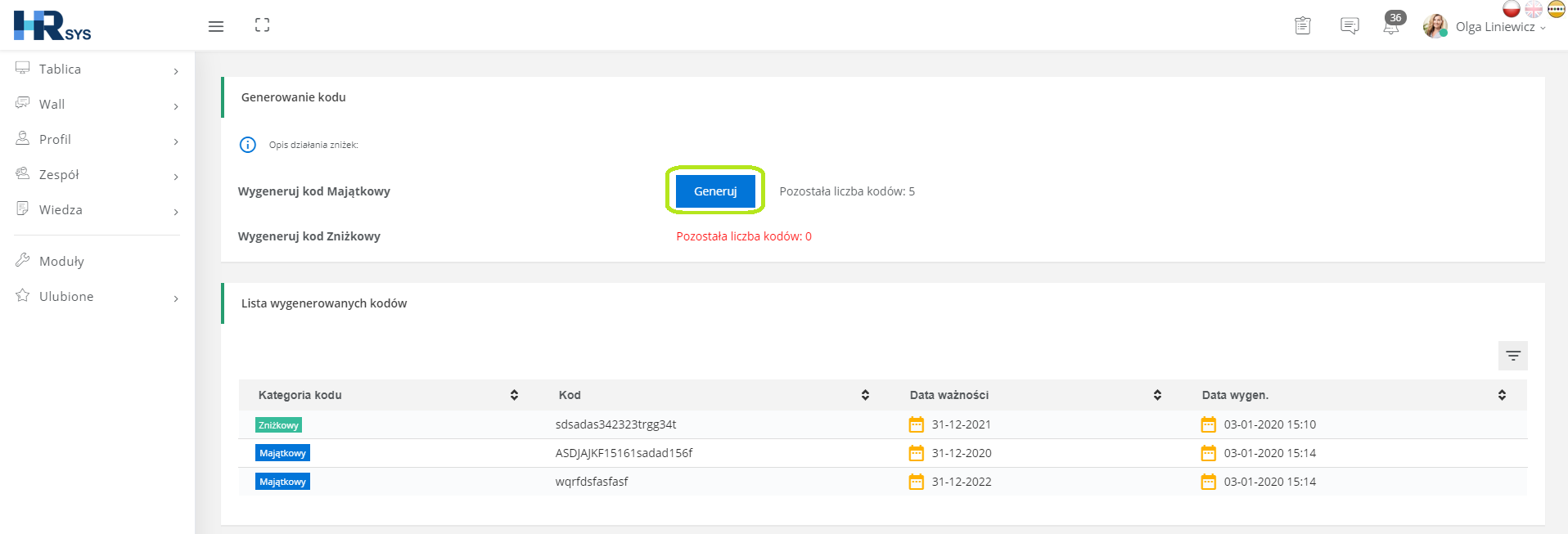This screenshot has height=534, width=1568.
Task: Click red text Pozostała liczba kodów: 0
Action: (744, 236)
